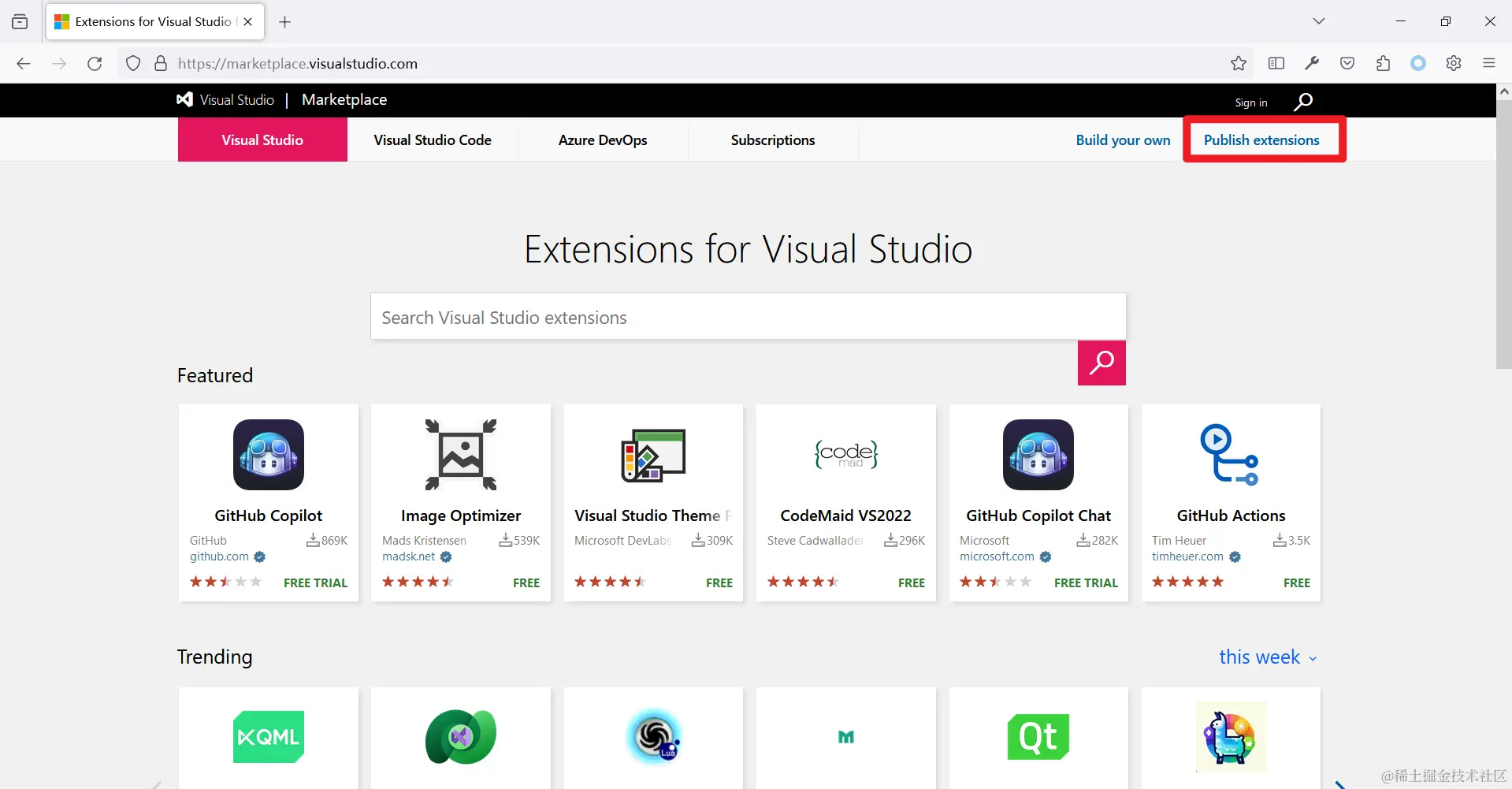Viewport: 1512px width, 789px height.
Task: Open the recent browsing tab-view icon
Action: [x=20, y=22]
